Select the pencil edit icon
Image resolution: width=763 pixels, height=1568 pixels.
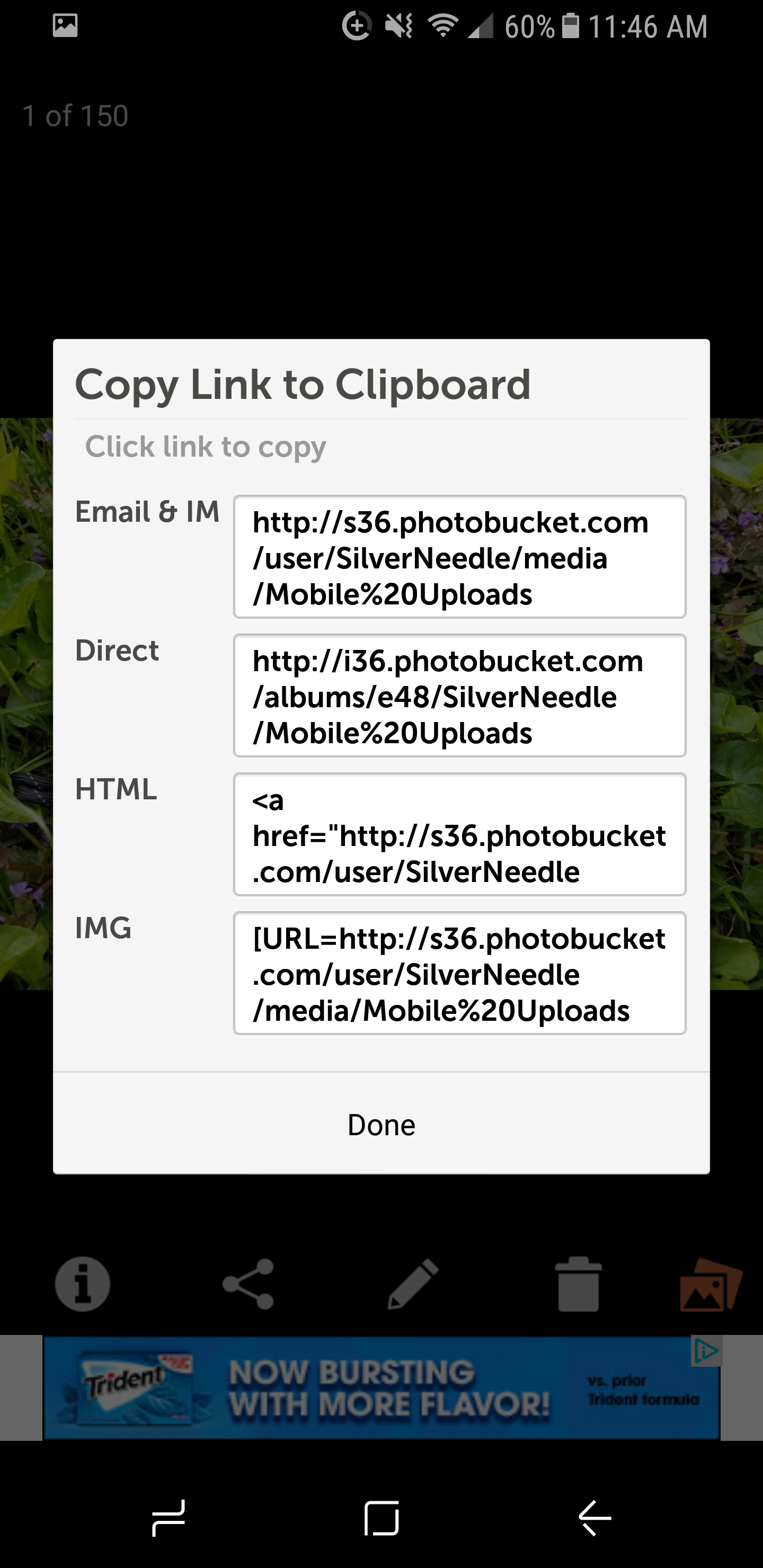pos(413,1284)
